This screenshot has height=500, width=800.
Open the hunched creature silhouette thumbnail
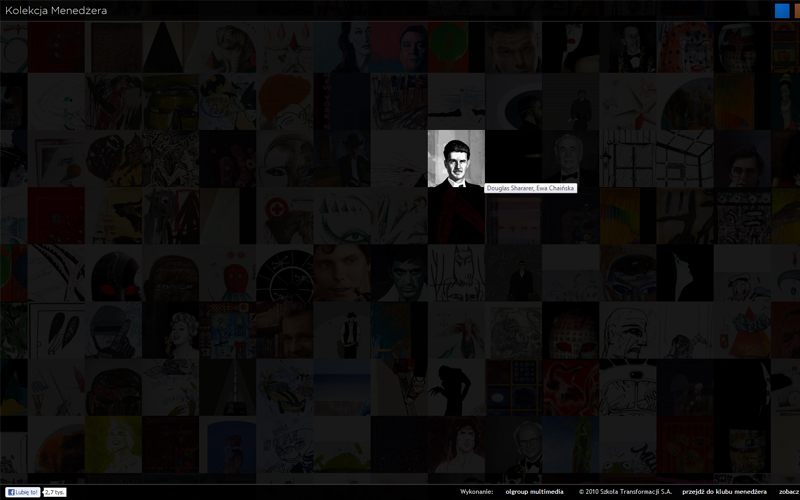(x=456, y=387)
